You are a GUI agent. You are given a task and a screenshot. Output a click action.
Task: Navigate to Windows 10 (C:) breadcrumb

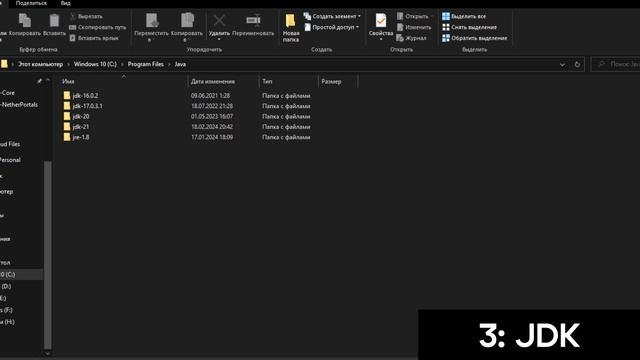pos(95,64)
